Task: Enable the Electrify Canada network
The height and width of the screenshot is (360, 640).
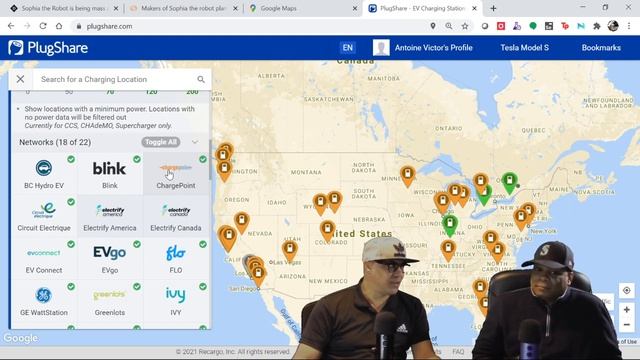Action: (176, 216)
